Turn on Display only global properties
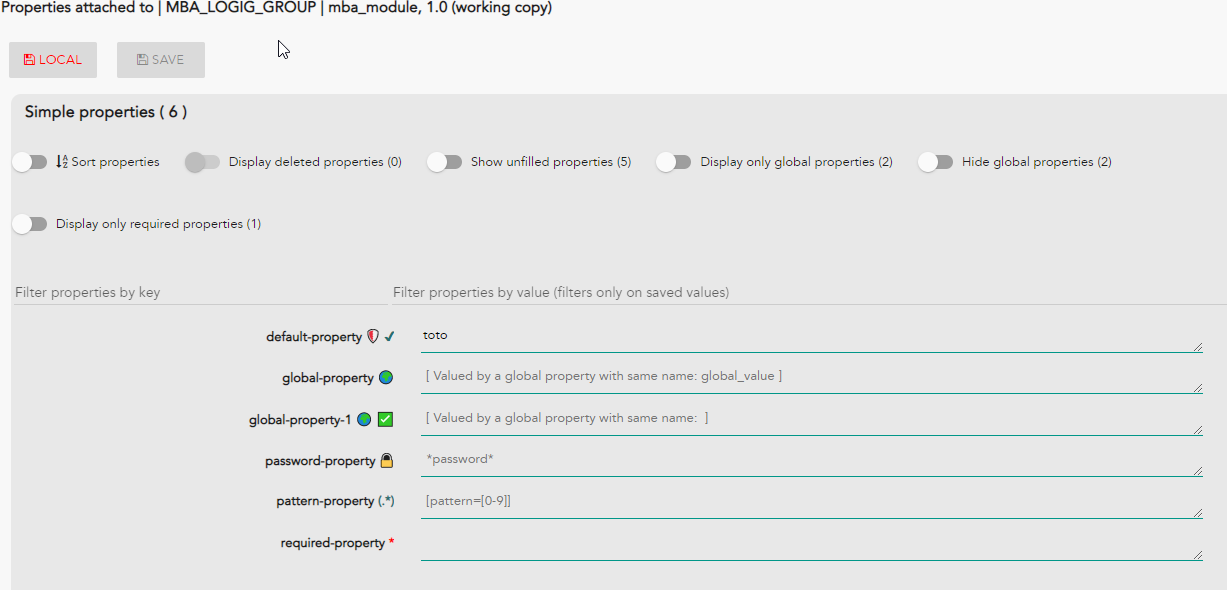 pyautogui.click(x=674, y=162)
